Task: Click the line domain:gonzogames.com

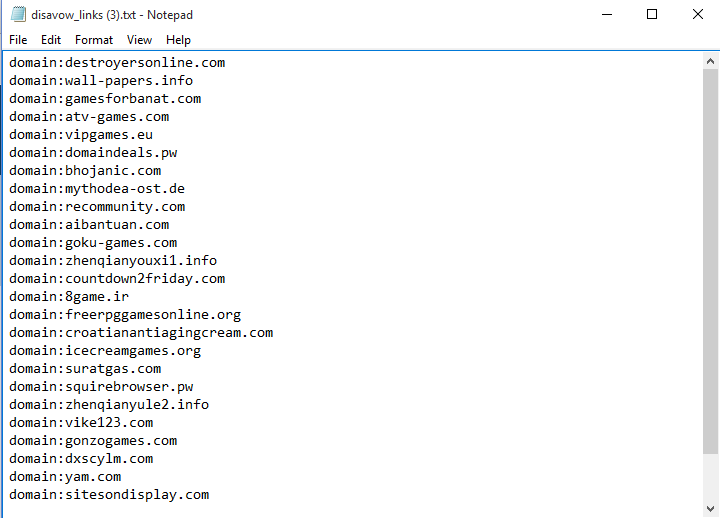Action: click(x=93, y=440)
